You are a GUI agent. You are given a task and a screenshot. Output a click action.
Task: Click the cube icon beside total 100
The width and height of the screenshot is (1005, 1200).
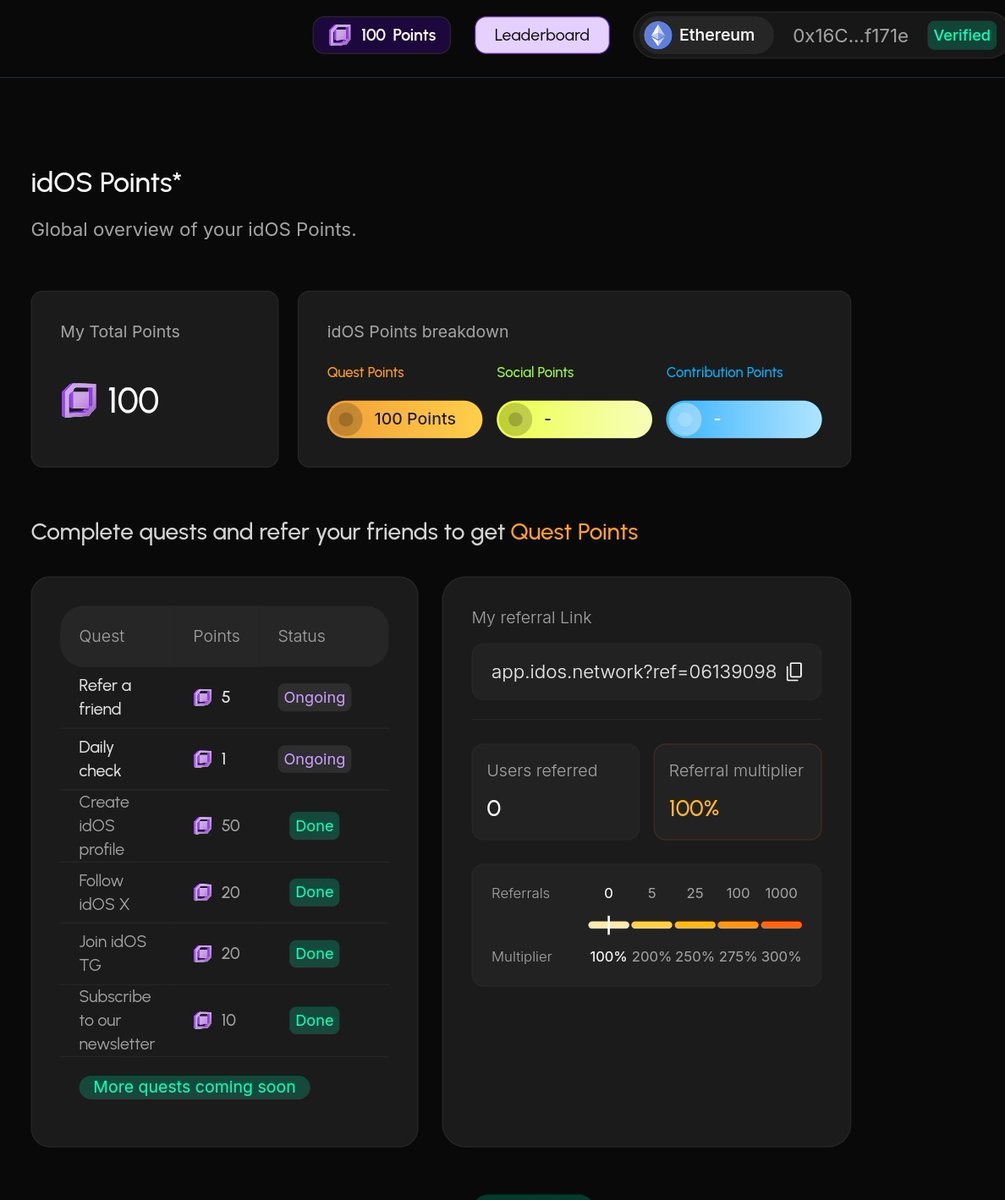pos(79,401)
